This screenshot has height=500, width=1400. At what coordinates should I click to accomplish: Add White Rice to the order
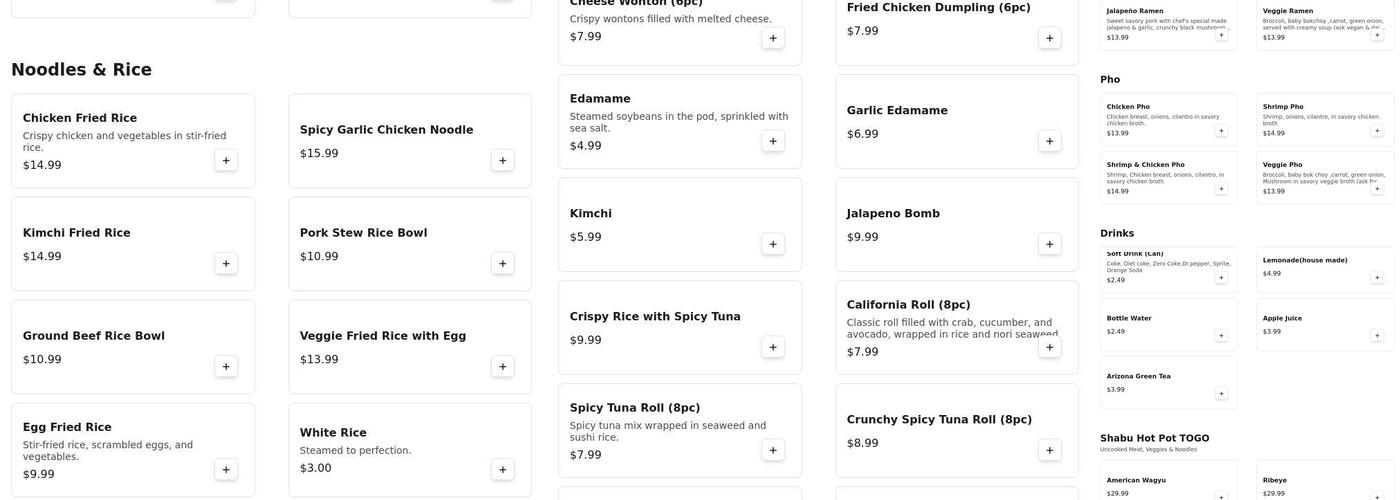click(503, 469)
